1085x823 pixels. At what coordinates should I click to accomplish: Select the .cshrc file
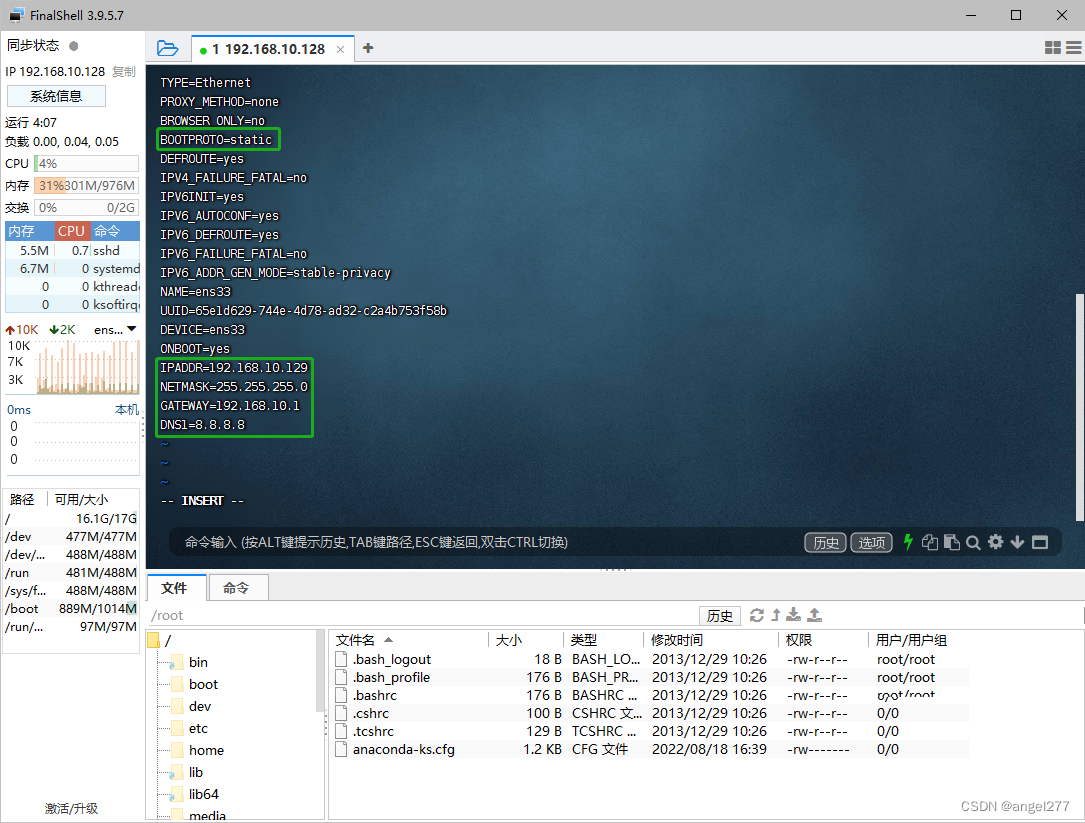click(370, 714)
